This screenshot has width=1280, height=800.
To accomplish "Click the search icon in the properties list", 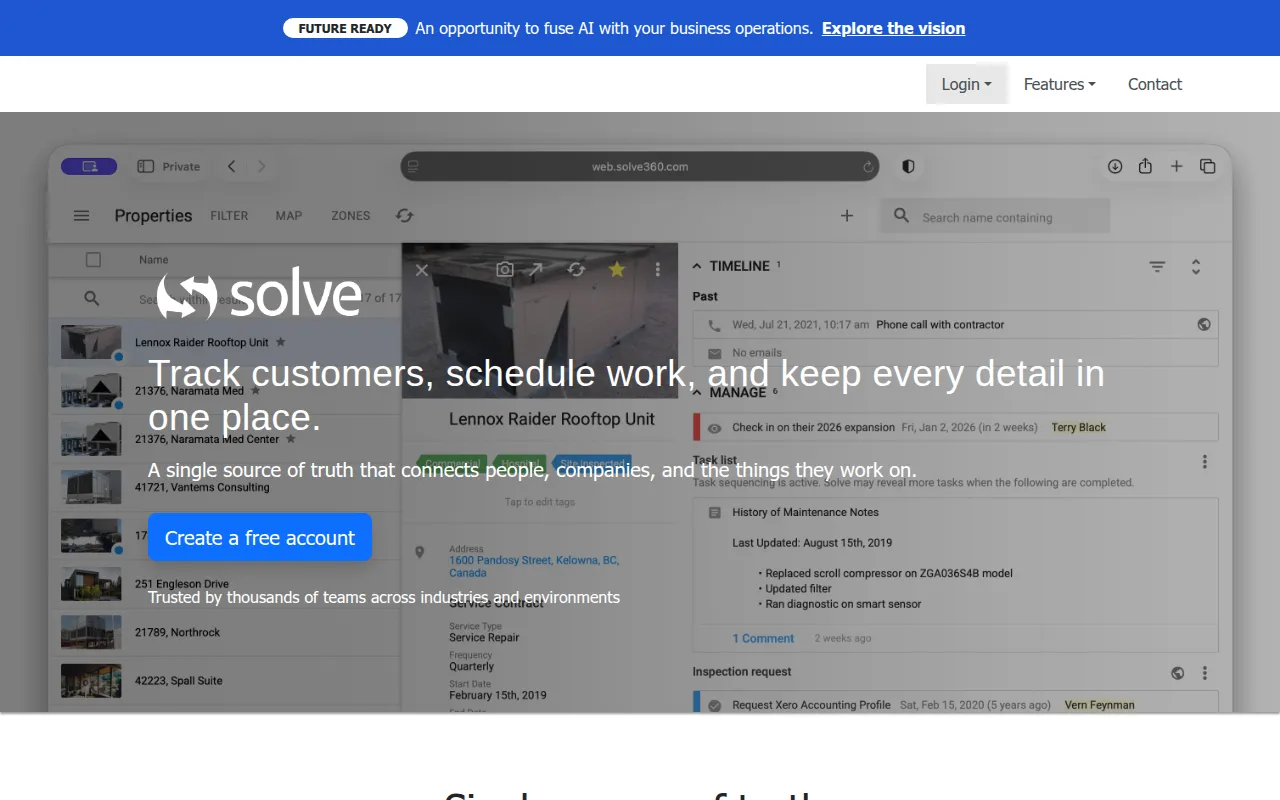I will pos(91,298).
